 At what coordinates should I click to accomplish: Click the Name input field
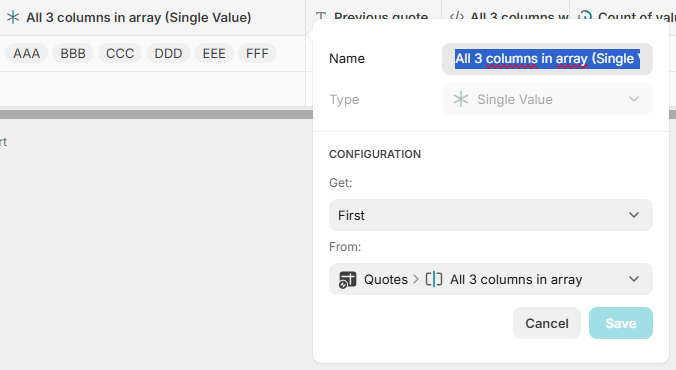tap(547, 59)
